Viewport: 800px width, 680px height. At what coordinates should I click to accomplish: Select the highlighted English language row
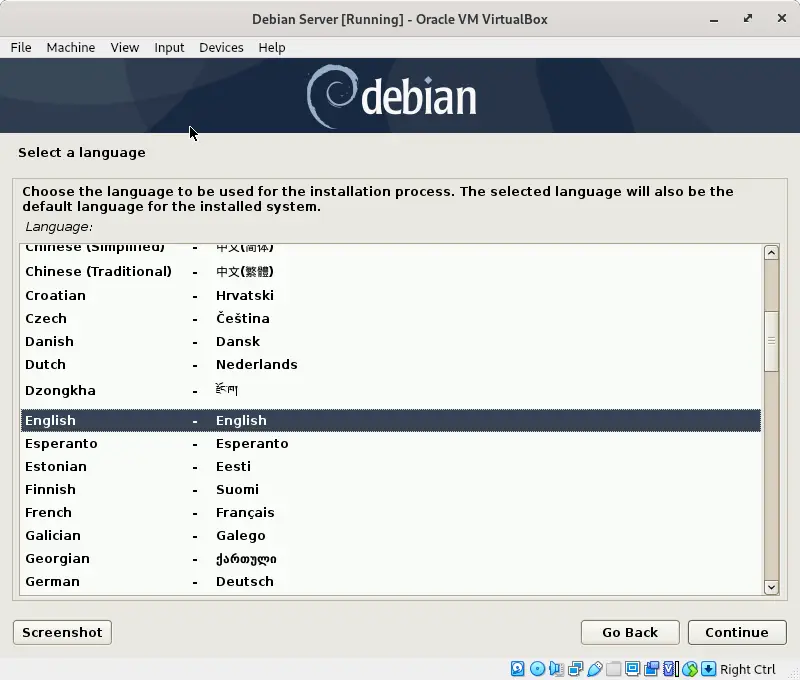pyautogui.click(x=391, y=420)
